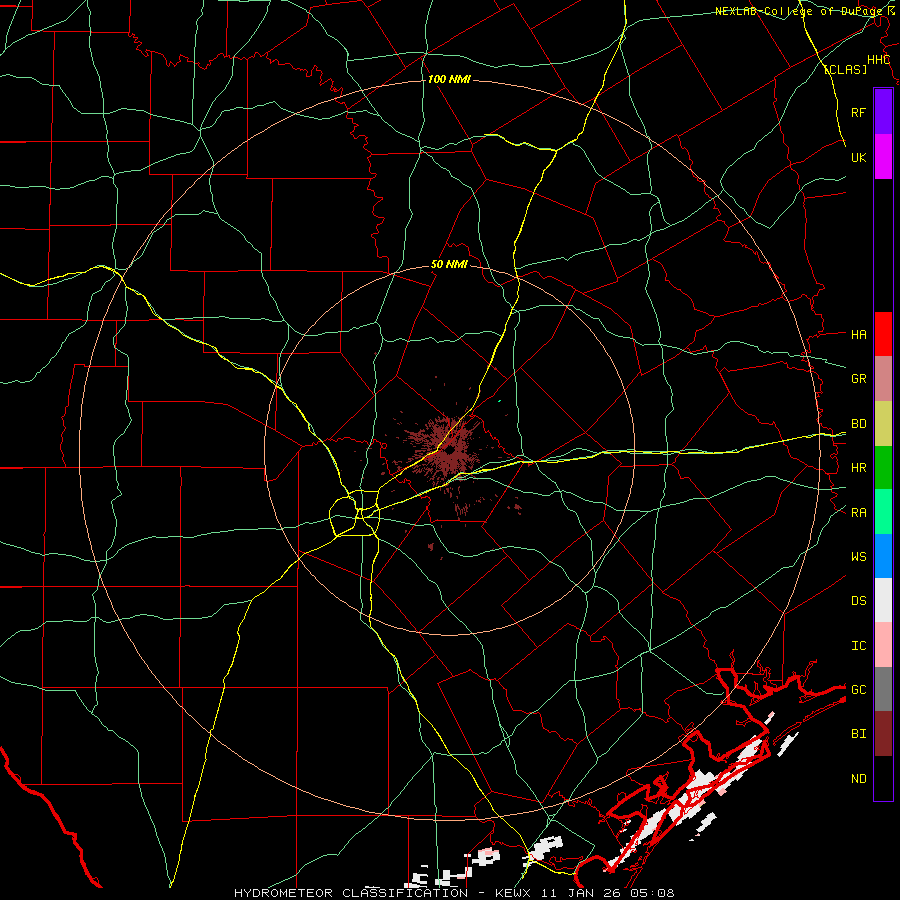
Task: Click the IC legend label
Action: click(858, 645)
